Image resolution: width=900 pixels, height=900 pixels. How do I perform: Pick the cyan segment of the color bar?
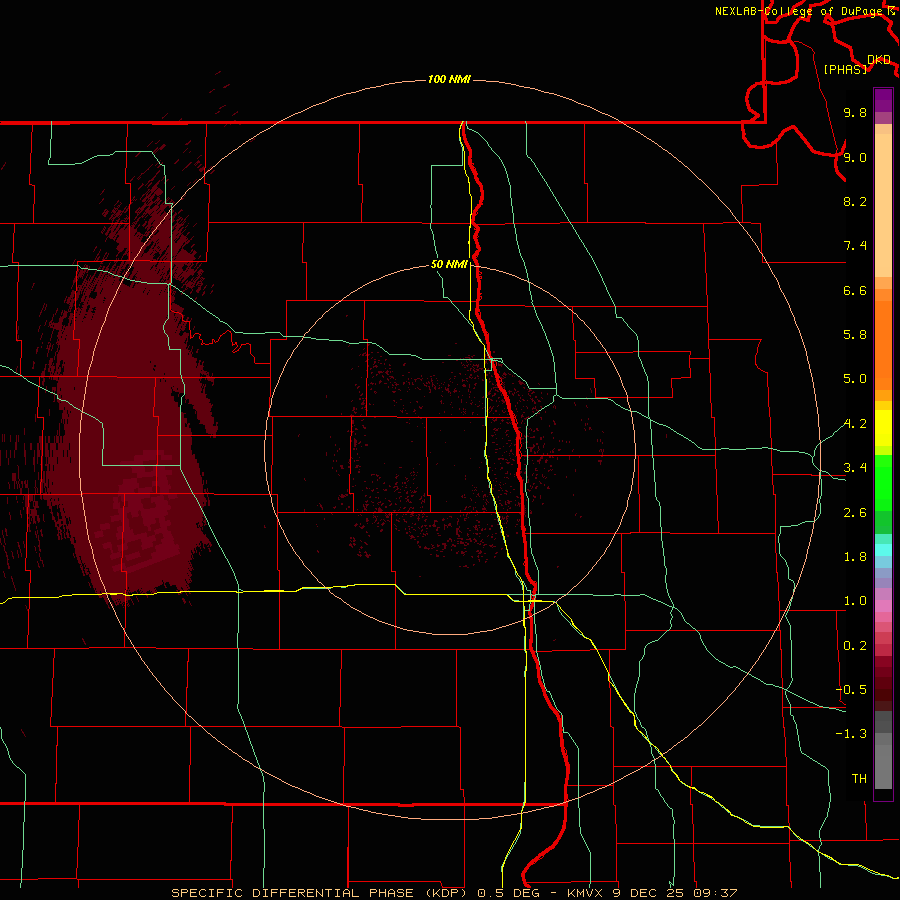[883, 550]
